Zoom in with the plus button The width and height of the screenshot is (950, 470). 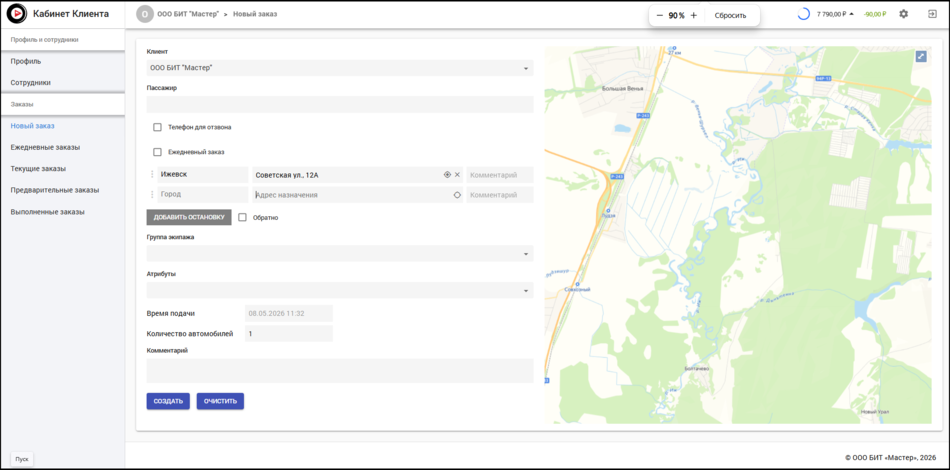tap(694, 15)
